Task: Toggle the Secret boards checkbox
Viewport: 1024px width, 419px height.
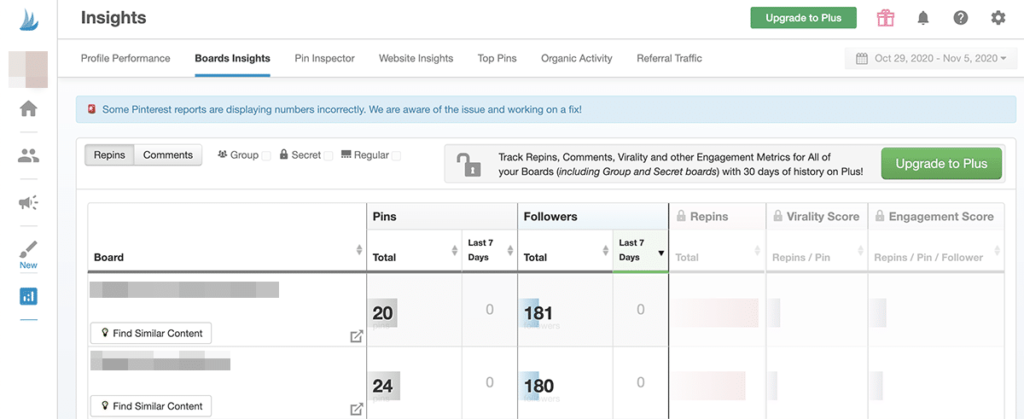Action: coord(328,156)
